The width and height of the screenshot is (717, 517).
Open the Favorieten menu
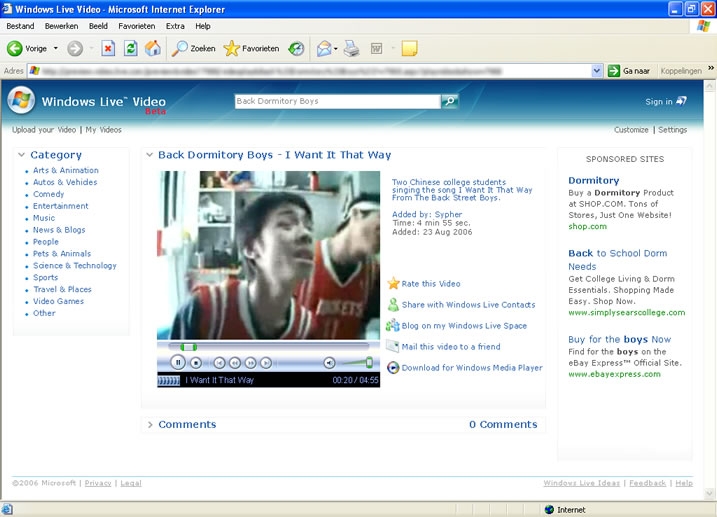137,26
